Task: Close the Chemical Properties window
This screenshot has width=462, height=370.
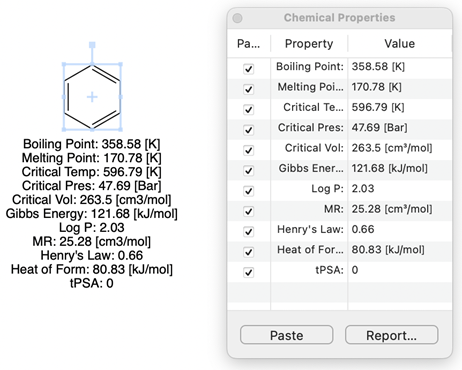Action: [x=237, y=18]
